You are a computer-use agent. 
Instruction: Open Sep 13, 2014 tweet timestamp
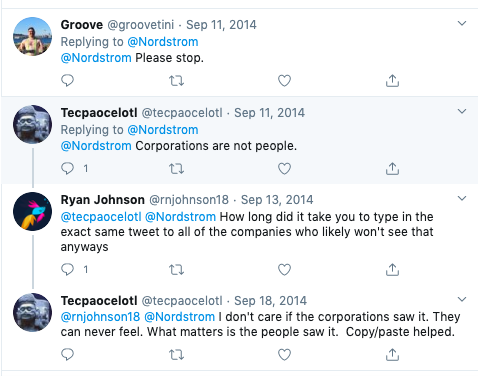point(277,200)
